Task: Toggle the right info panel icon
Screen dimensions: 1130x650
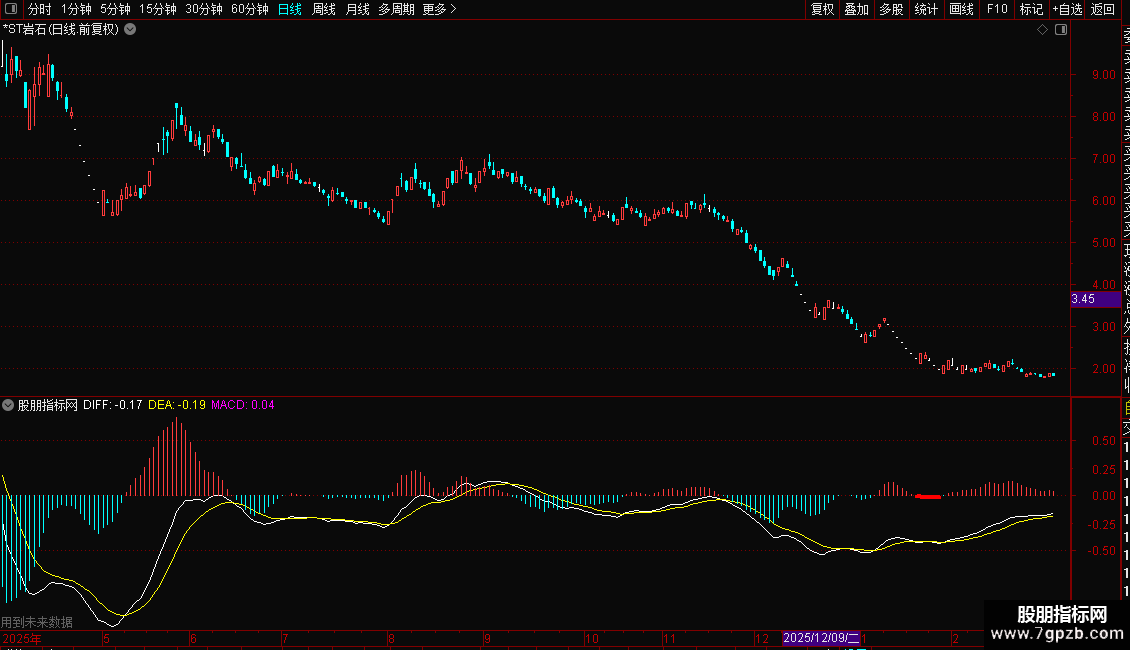Action: pos(1061,30)
